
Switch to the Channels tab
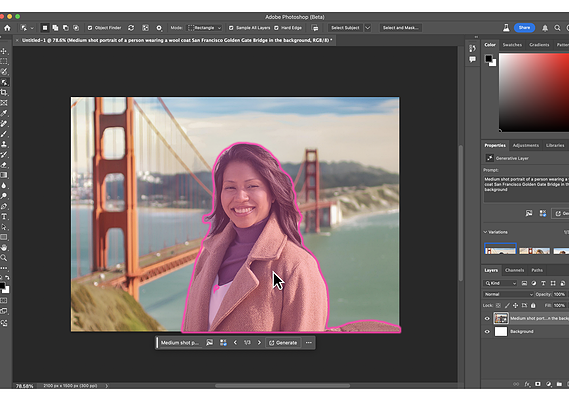[514, 270]
